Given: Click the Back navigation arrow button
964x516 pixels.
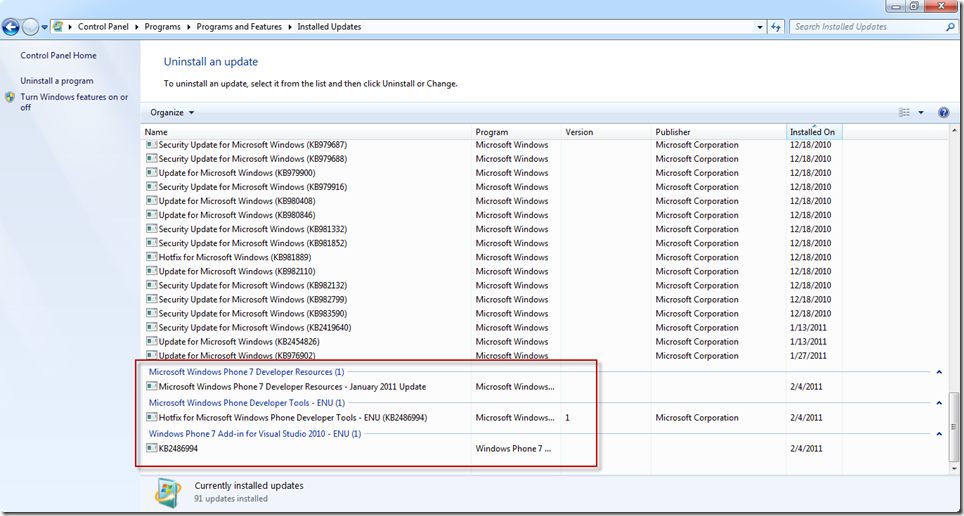Looking at the screenshot, I should [x=11, y=27].
